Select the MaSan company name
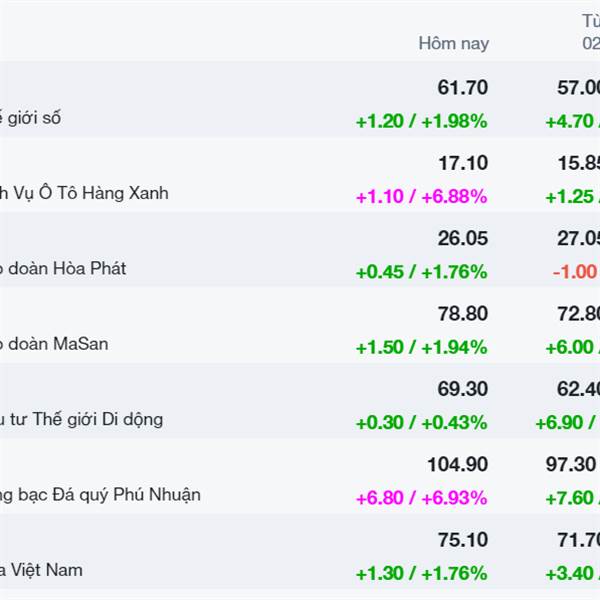This screenshot has width=600, height=600. click(54, 344)
